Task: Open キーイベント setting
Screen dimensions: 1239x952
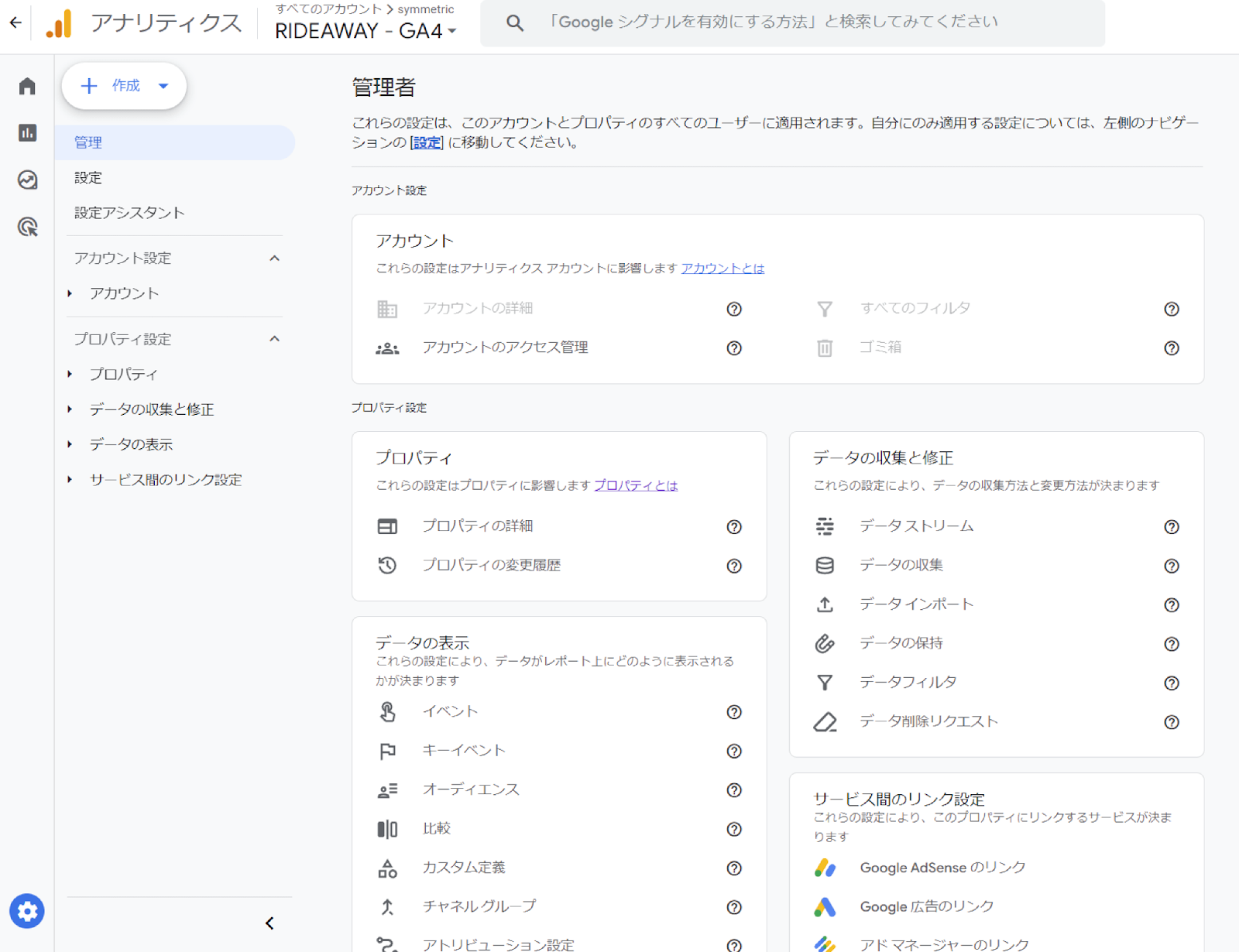Action: [464, 750]
